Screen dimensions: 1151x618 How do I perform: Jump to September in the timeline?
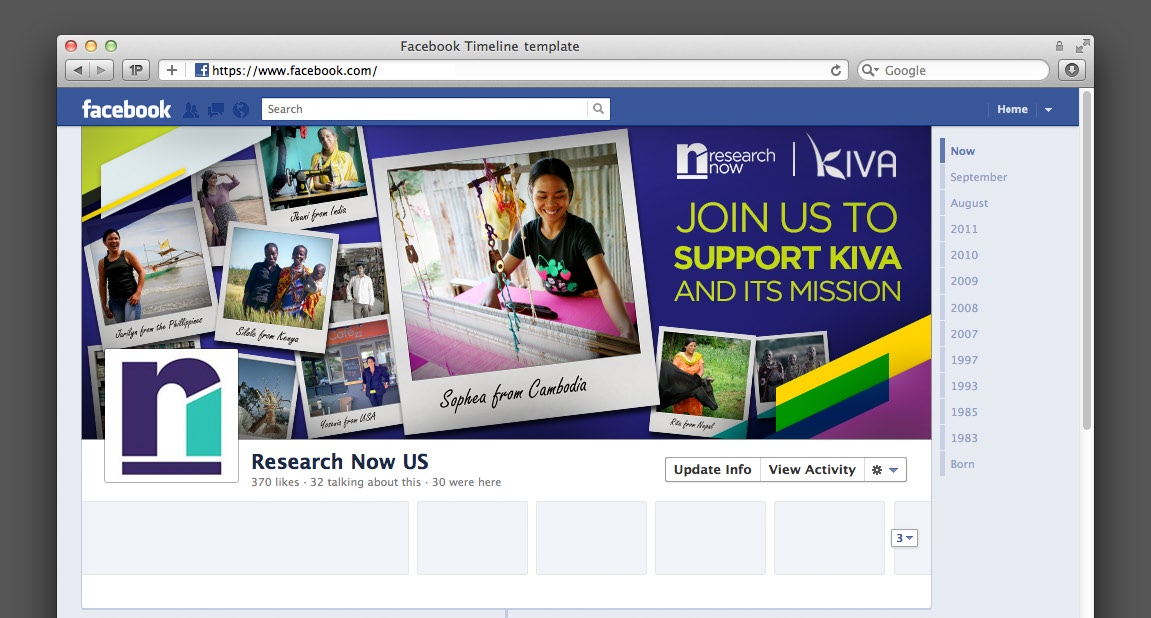coord(978,177)
